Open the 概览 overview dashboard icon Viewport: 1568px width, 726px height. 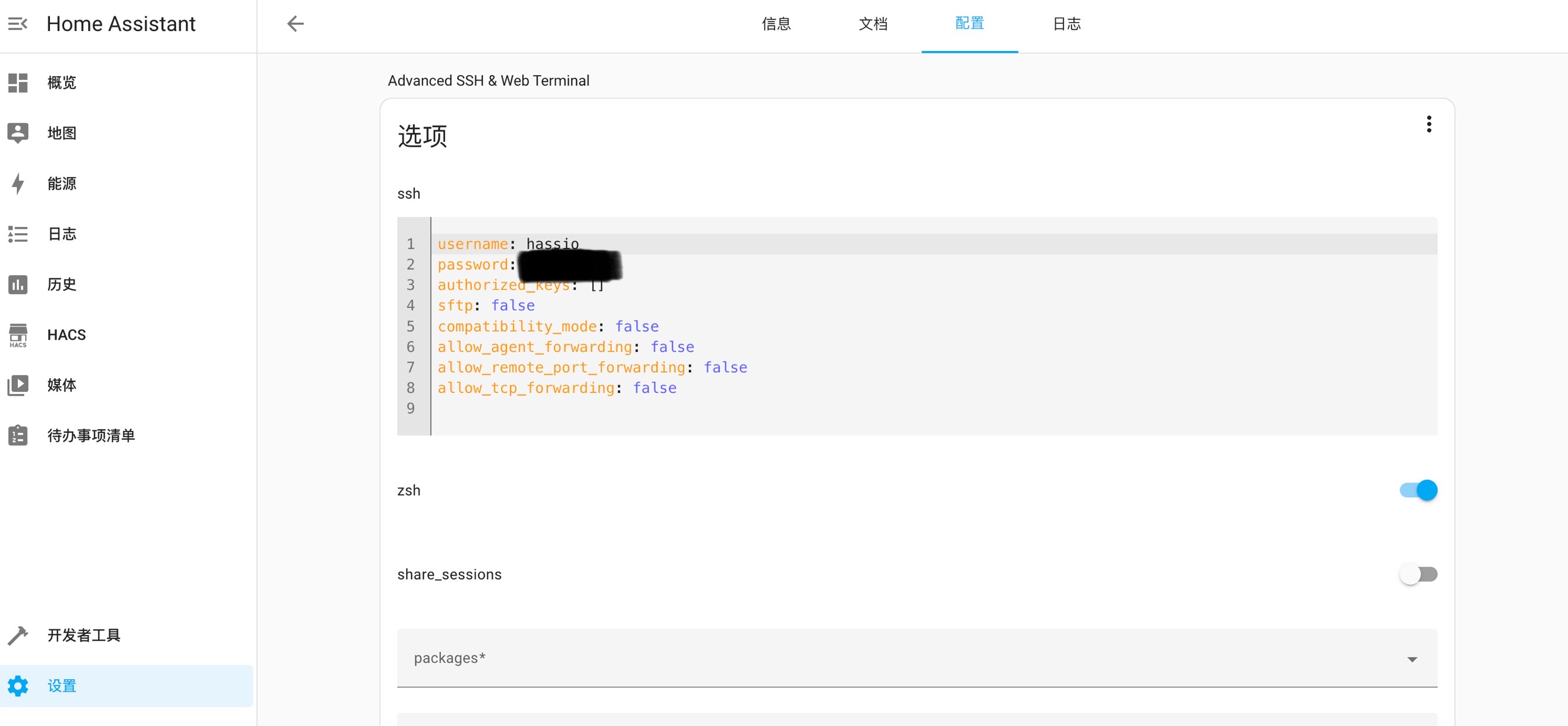pos(18,83)
